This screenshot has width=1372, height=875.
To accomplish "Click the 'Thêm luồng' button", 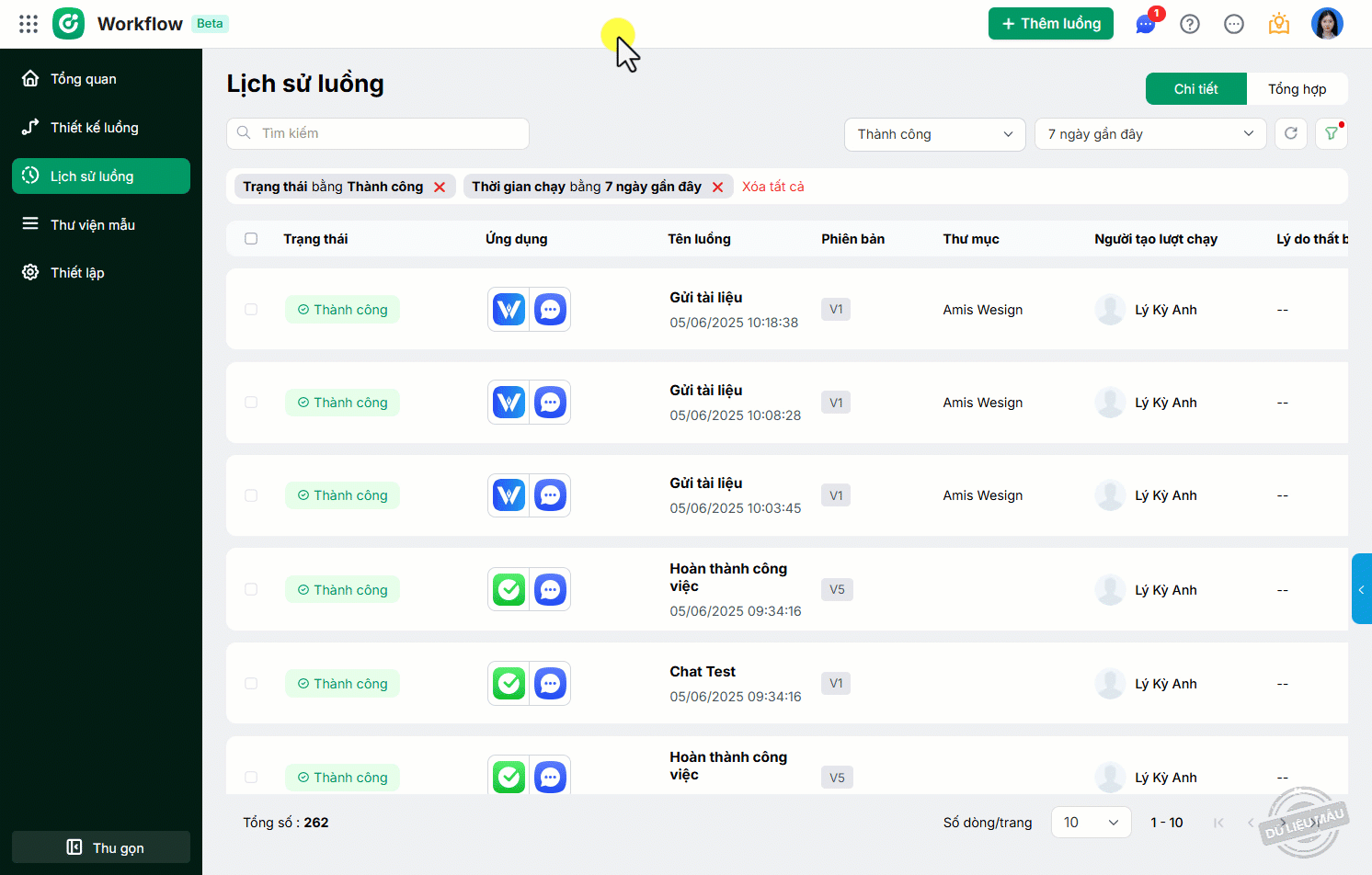I will tap(1050, 24).
